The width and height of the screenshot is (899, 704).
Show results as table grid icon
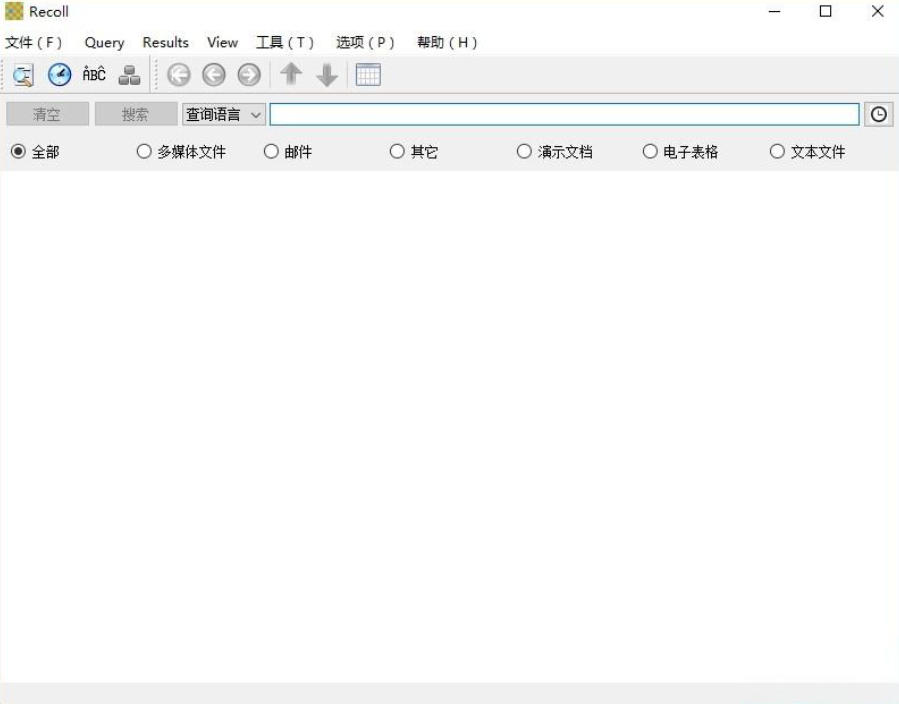369,75
